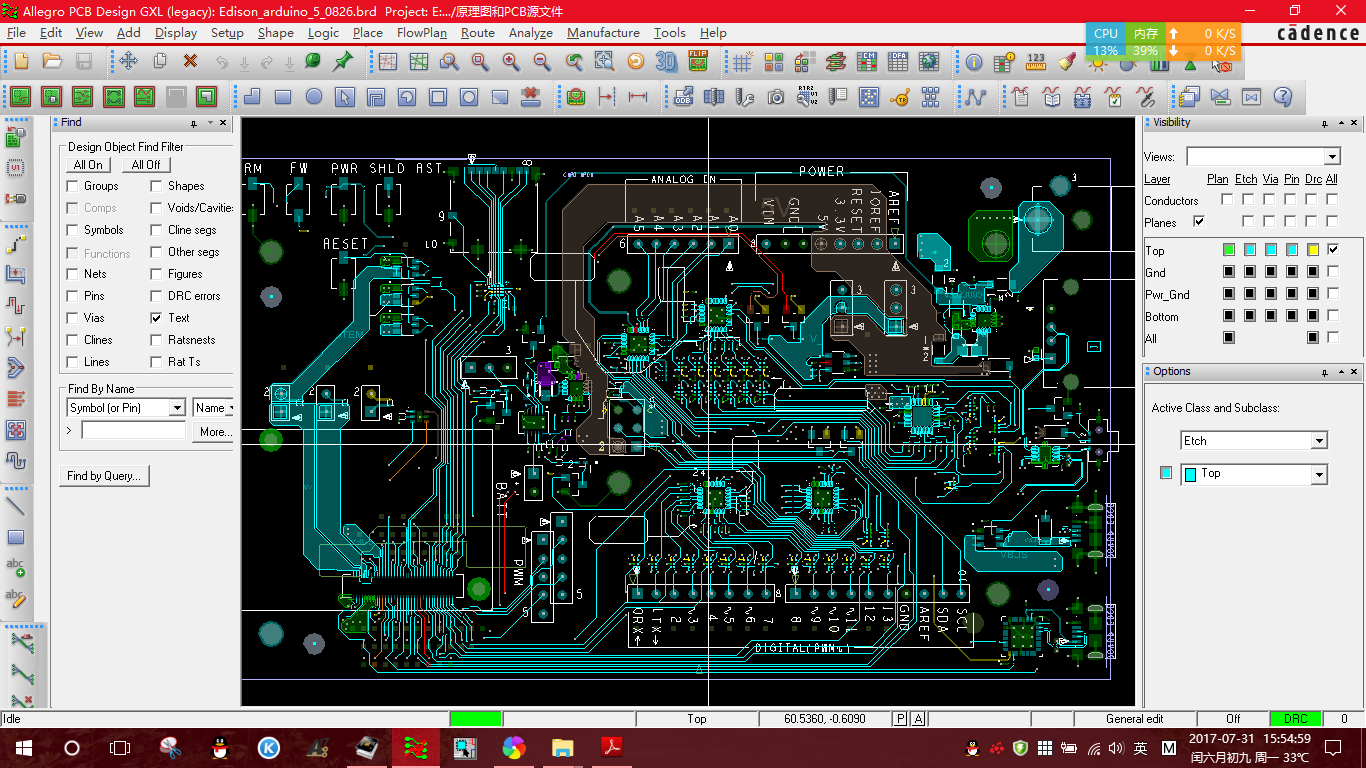Image resolution: width=1366 pixels, height=768 pixels.
Task: Open the Symbol (or Pin) dropdown
Action: click(177, 408)
